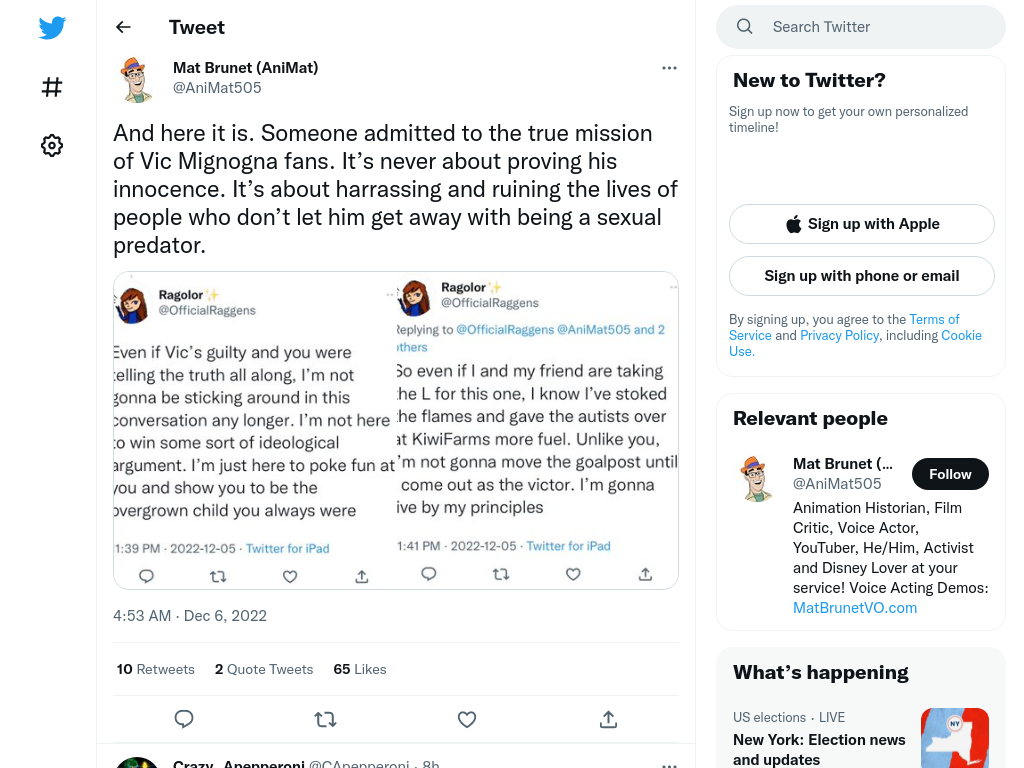Reply to the tweet with the comment icon
1024x768 pixels.
click(x=184, y=719)
